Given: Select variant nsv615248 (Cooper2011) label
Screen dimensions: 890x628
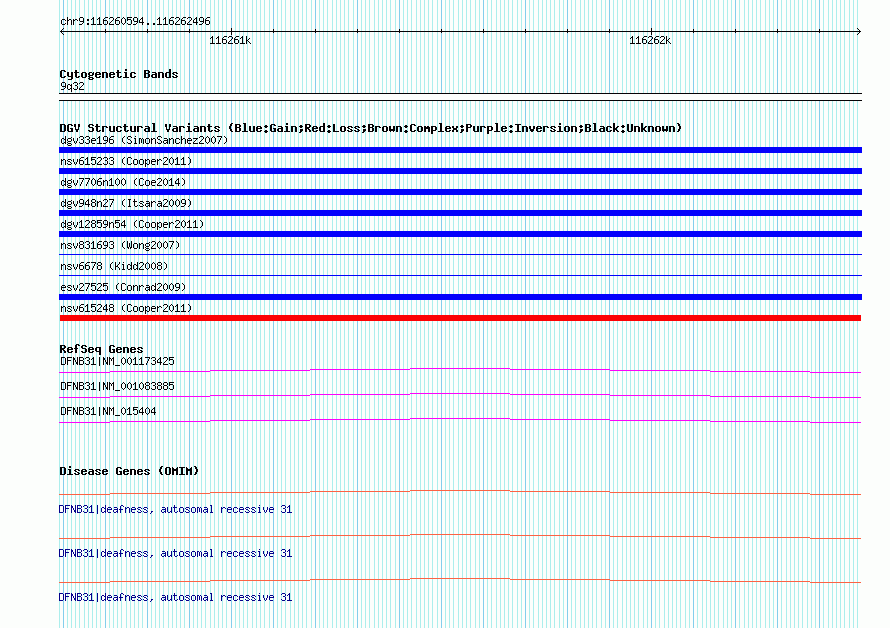Looking at the screenshot, I should [x=126, y=308].
